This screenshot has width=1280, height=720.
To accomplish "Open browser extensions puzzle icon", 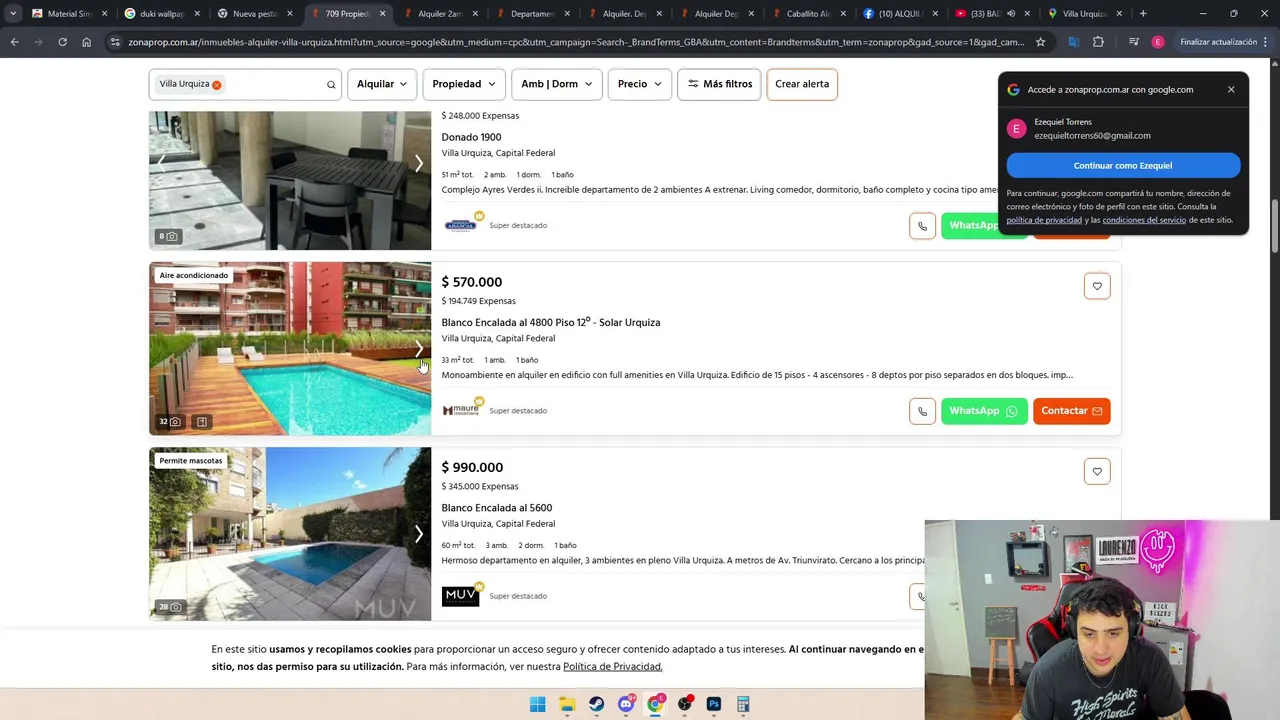I will coord(1098,42).
